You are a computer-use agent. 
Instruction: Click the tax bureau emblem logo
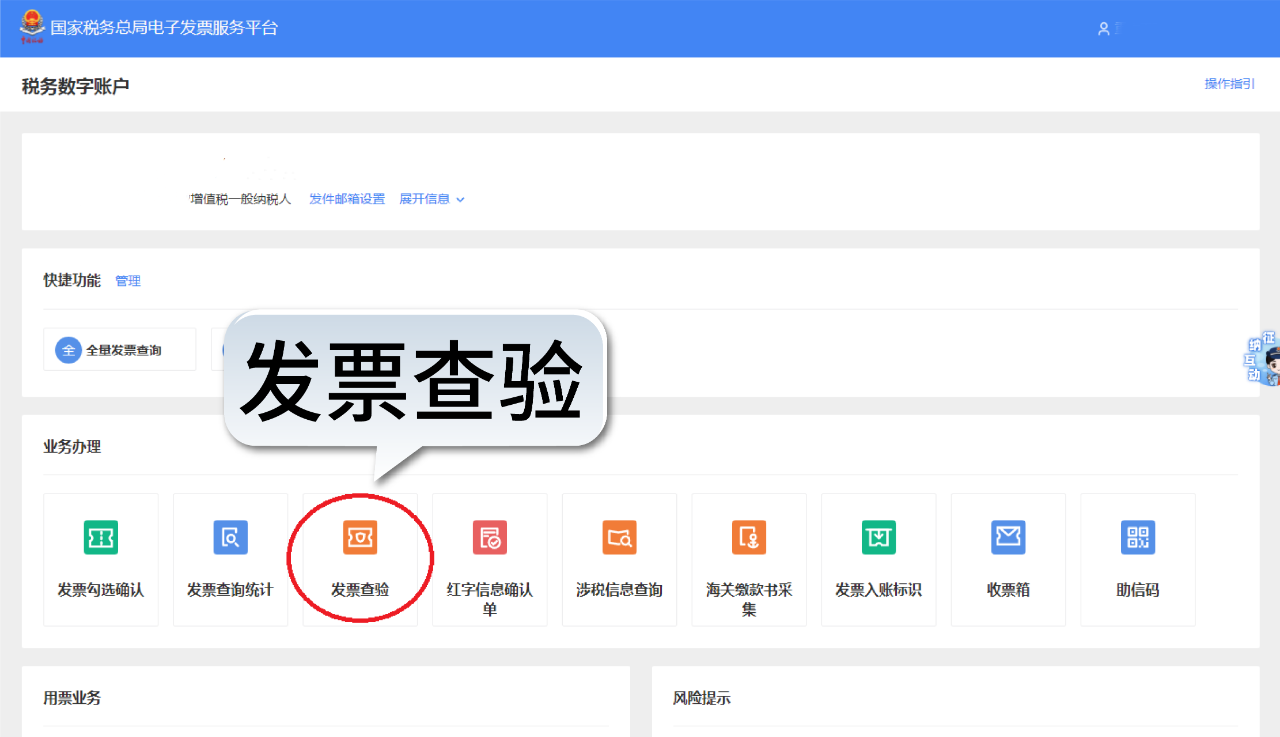(32, 27)
